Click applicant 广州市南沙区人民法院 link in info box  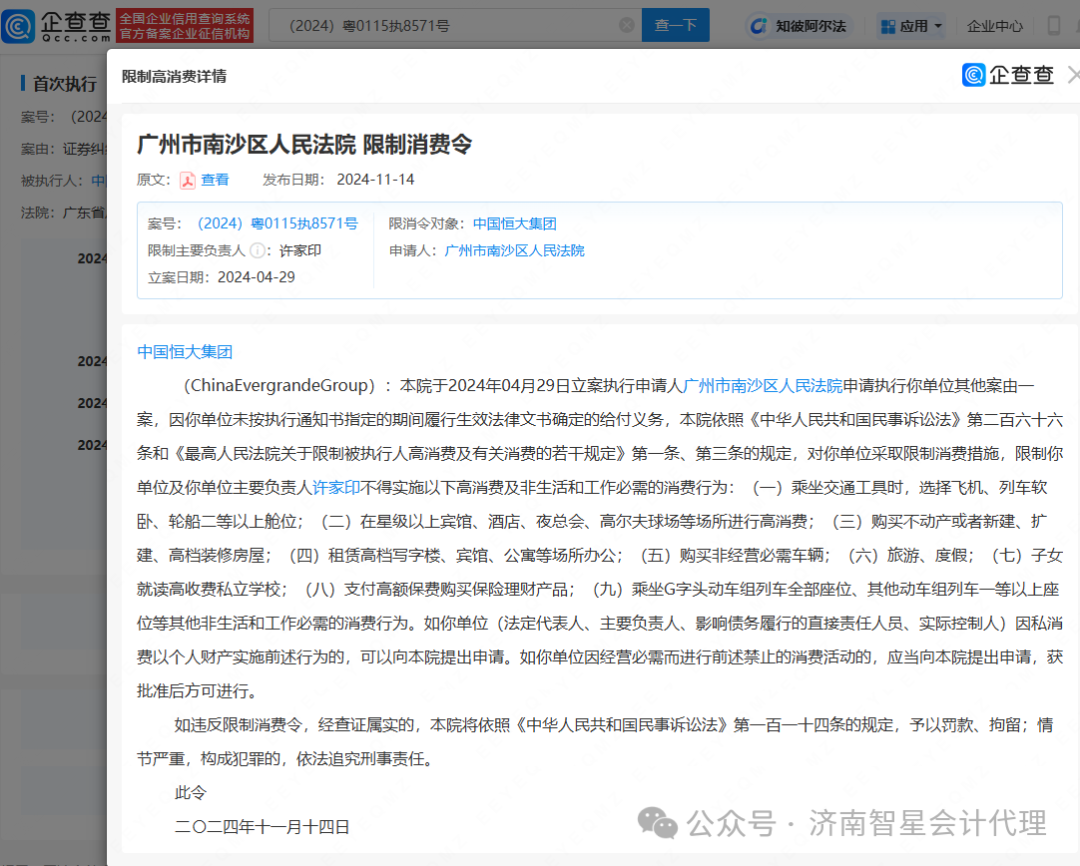[515, 251]
